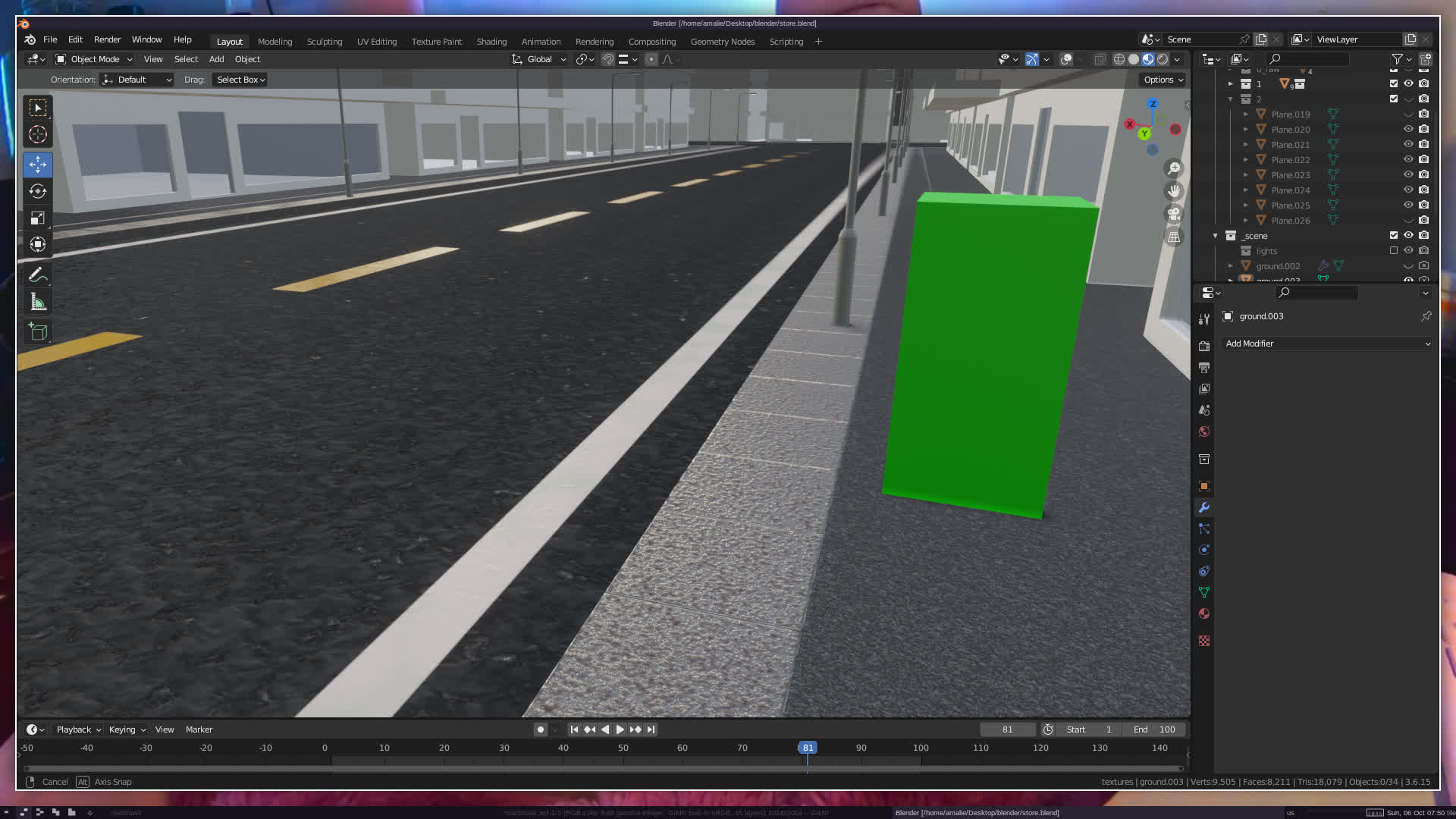Collapse the _scene collection tree
Screen dimensions: 1456x819
click(x=1215, y=236)
